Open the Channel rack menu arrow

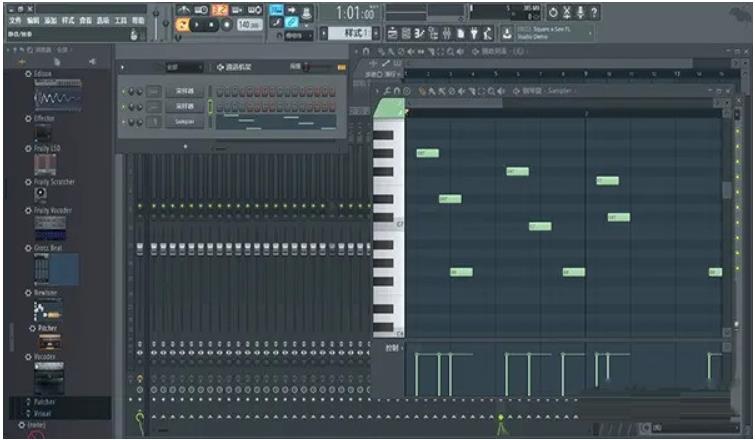tap(122, 67)
